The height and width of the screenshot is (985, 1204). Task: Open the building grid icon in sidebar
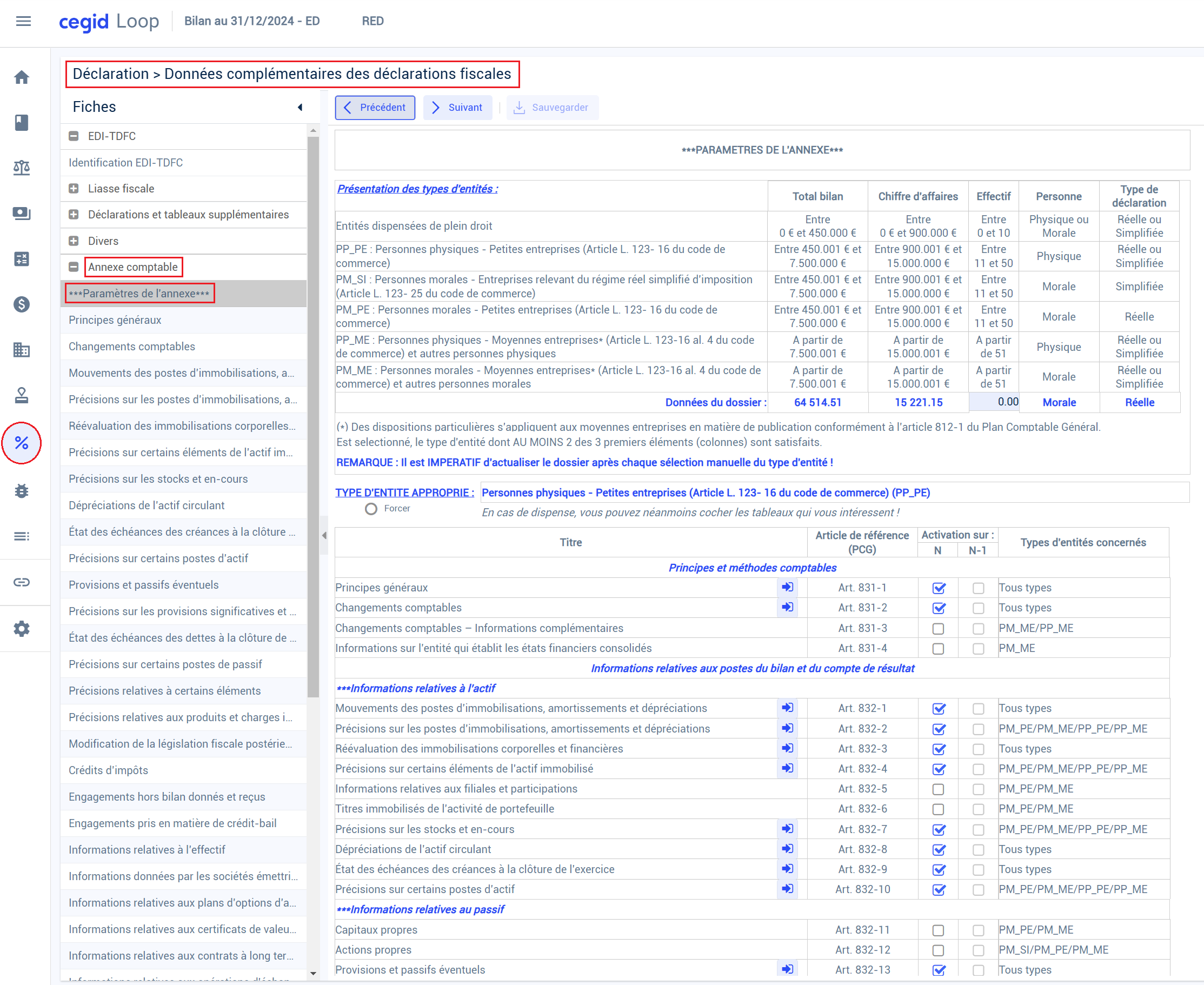(x=22, y=350)
